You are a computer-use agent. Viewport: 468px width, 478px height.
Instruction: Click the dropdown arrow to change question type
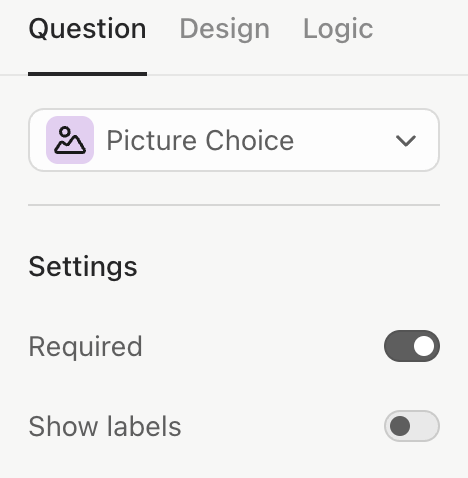pos(405,141)
